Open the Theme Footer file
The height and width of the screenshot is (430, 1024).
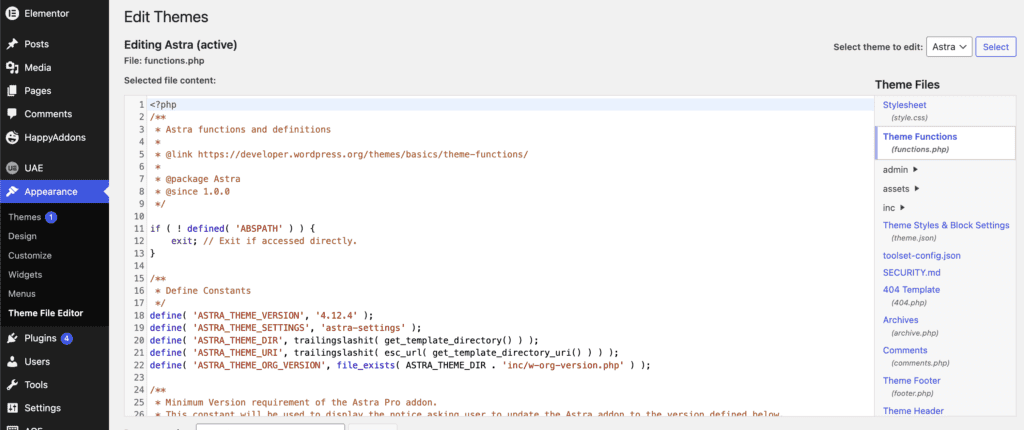pos(912,380)
